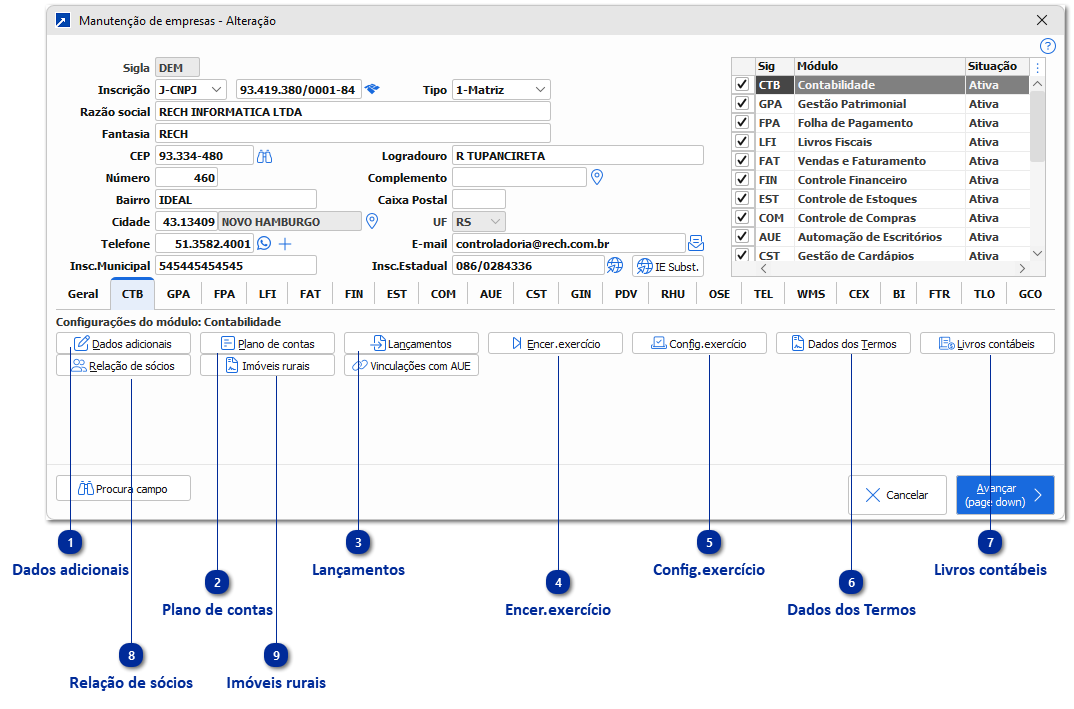The image size is (1074, 709).
Task: Open Livros contábeis
Action: pos(987,343)
